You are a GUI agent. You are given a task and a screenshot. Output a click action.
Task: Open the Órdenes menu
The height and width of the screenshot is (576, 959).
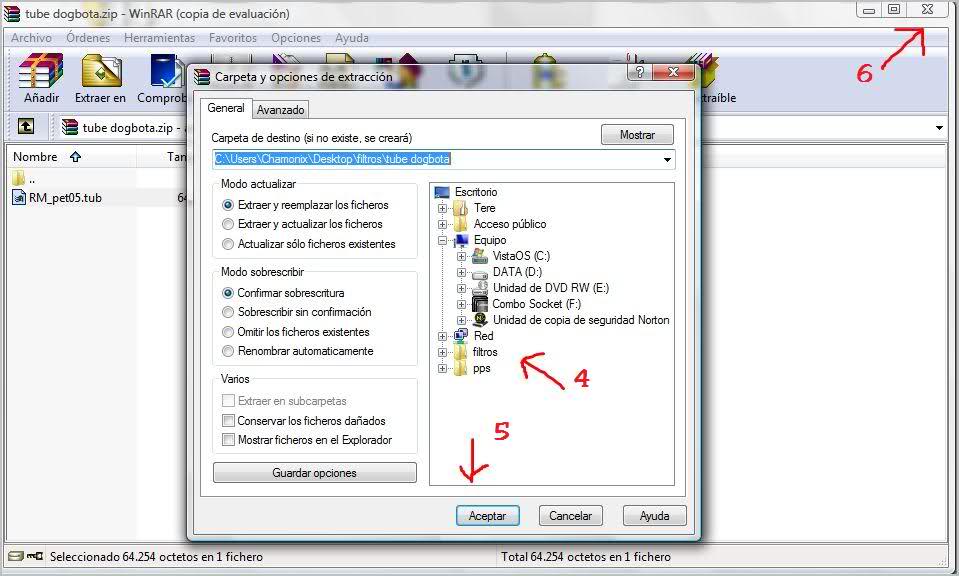[x=88, y=38]
